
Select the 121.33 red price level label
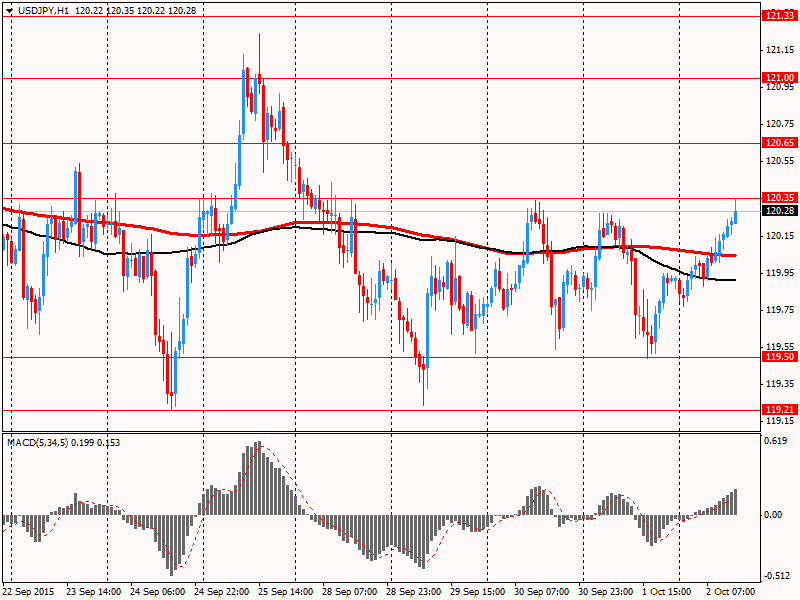coord(780,16)
